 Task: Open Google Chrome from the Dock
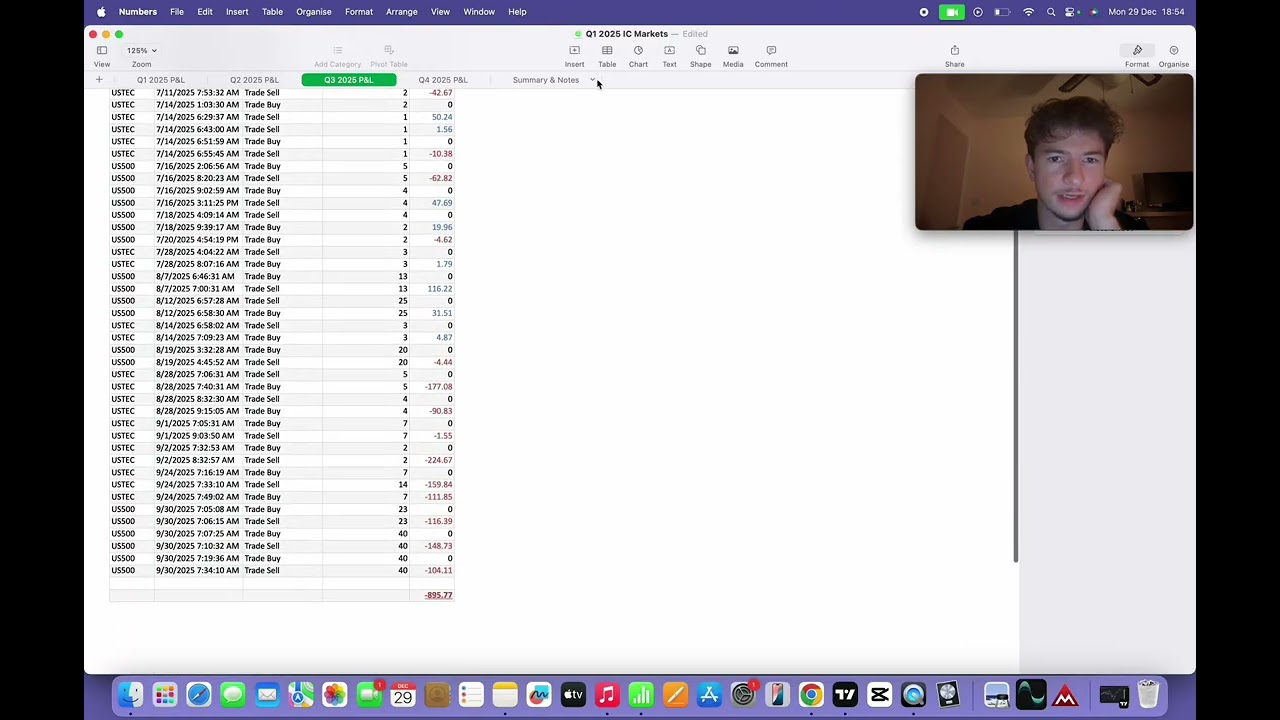[x=811, y=694]
